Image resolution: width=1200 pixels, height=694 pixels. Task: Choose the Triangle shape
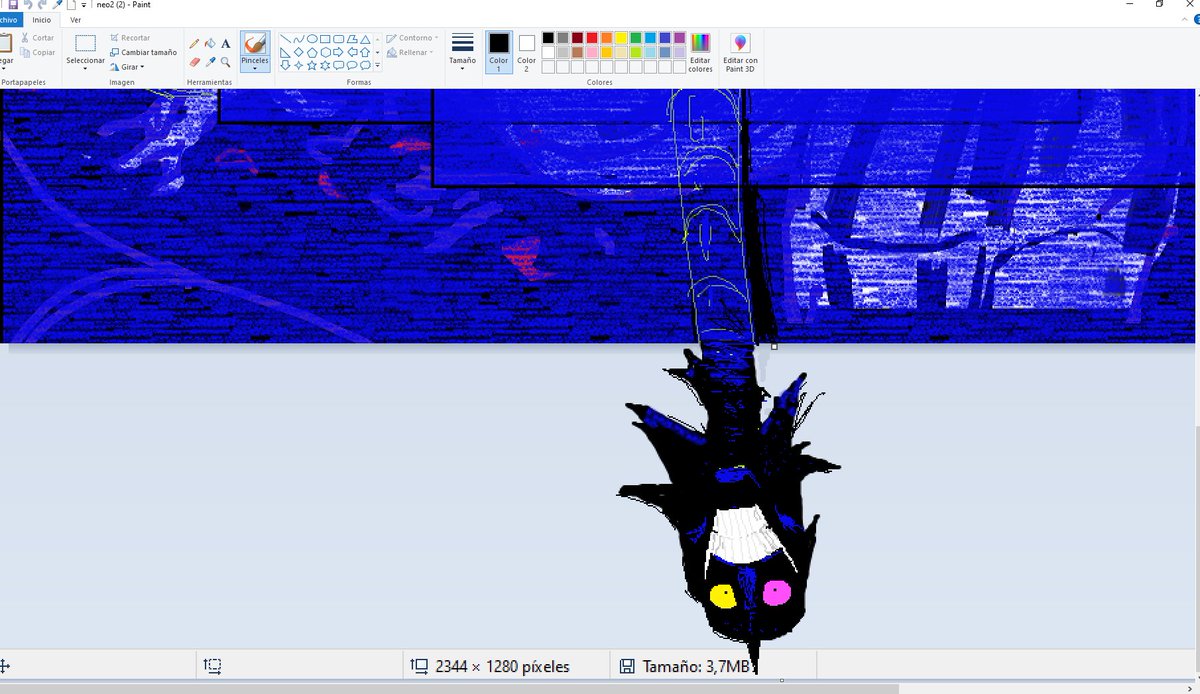(364, 39)
